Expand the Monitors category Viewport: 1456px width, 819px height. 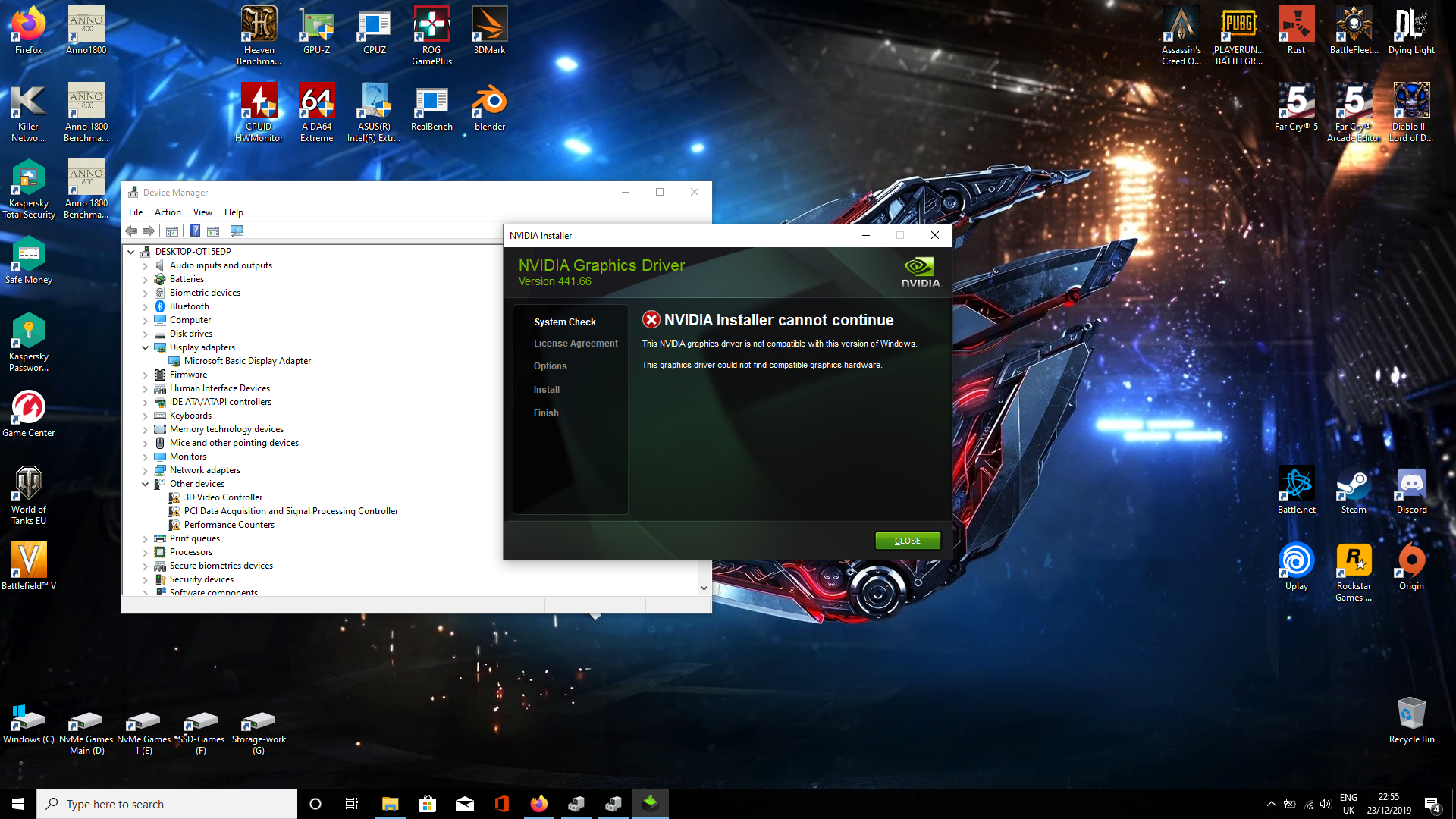click(x=145, y=457)
